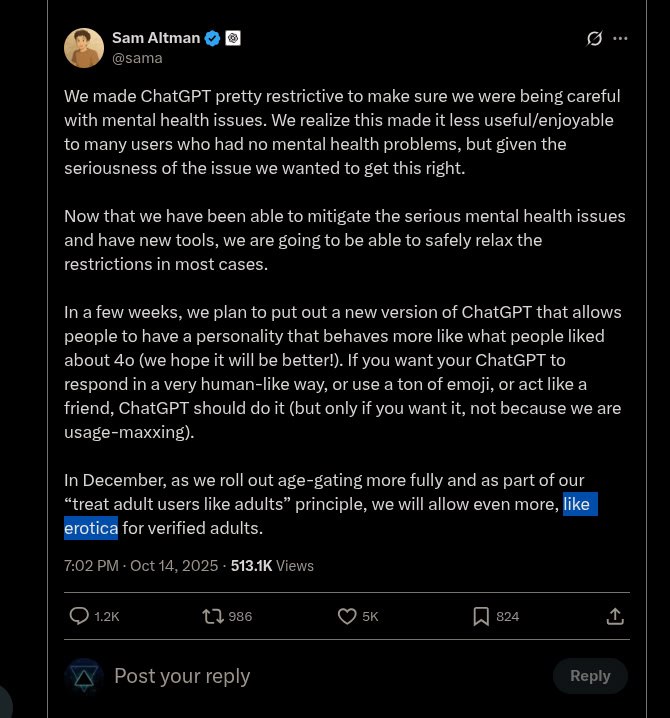The image size is (670, 718).
Task: Click the Grok icon on the post
Action: (x=594, y=38)
